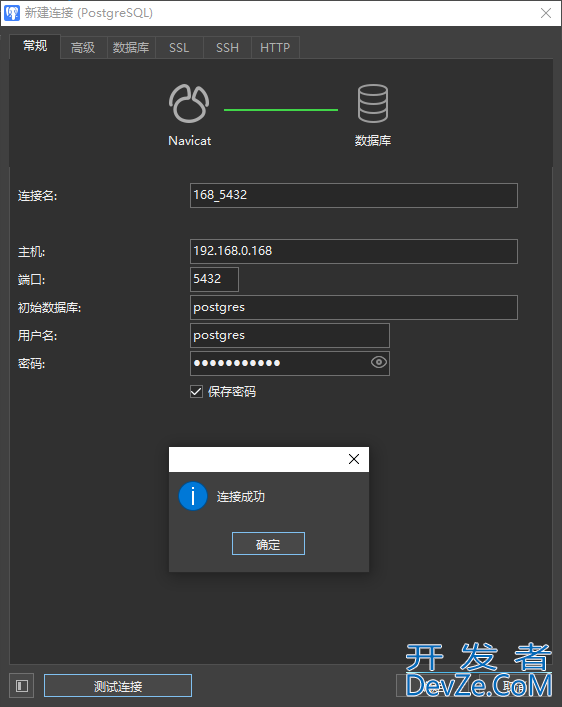Click the Navicat logo icon

click(x=189, y=104)
